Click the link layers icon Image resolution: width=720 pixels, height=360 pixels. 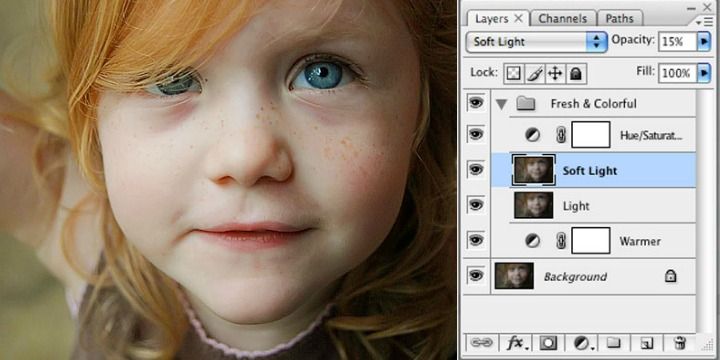pos(481,343)
